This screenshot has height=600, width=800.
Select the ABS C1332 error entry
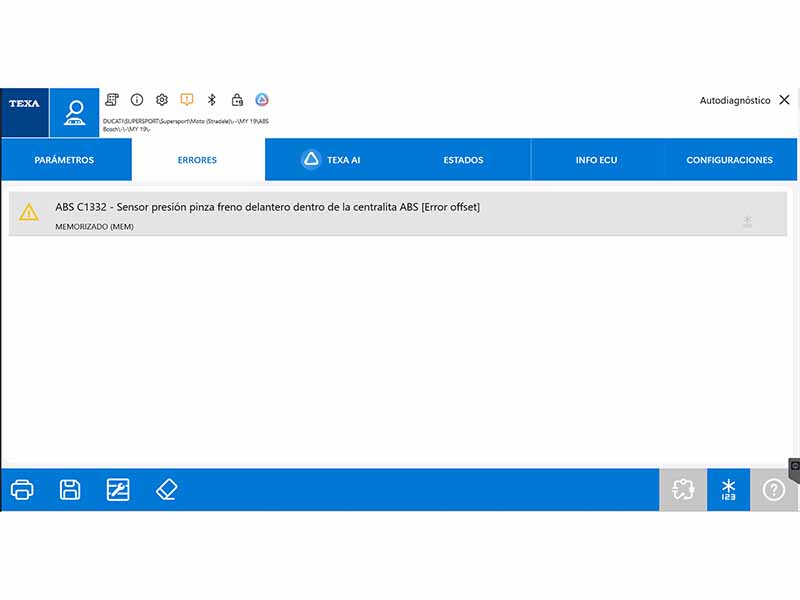(x=398, y=214)
